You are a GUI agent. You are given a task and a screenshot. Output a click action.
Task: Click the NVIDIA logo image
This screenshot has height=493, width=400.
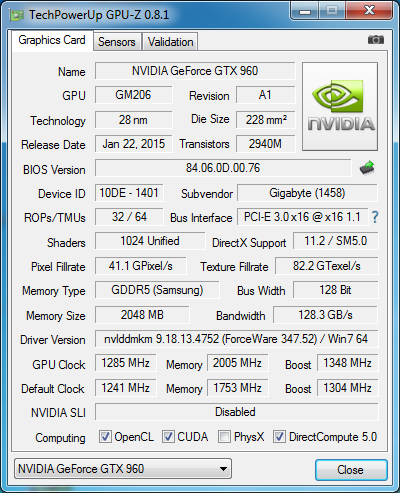pyautogui.click(x=340, y=106)
